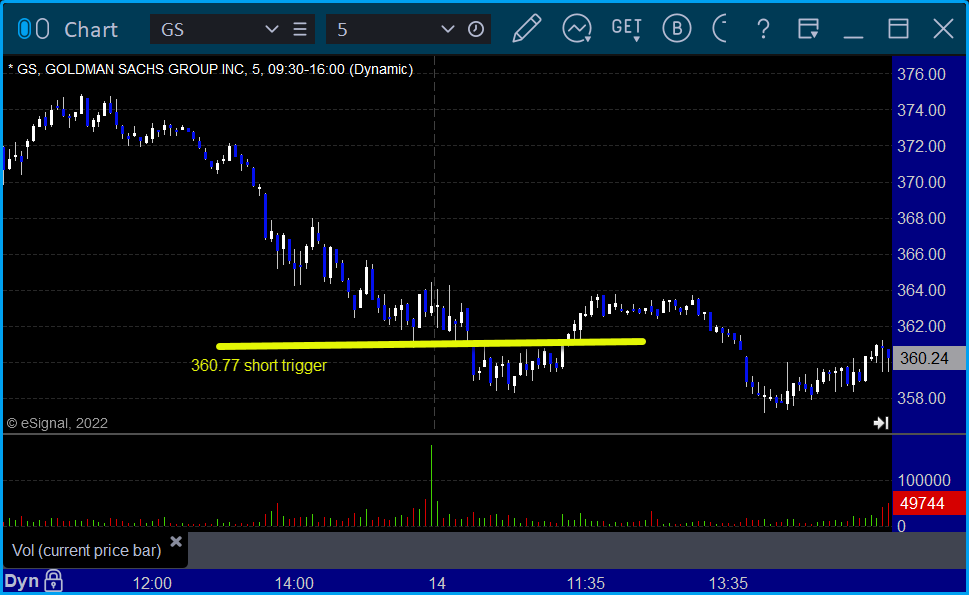Maximize the chart window
Image resolution: width=969 pixels, height=595 pixels.
899,29
